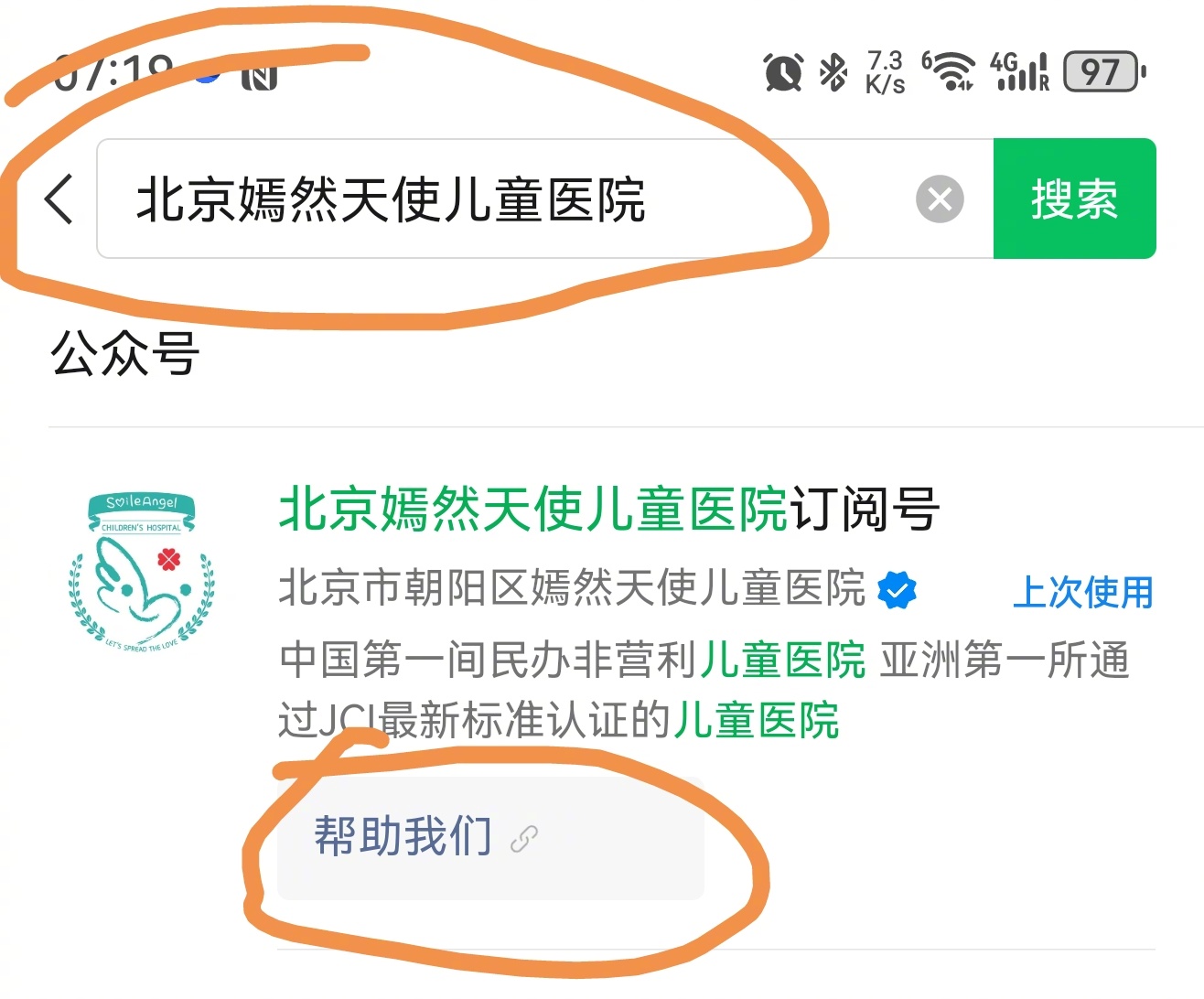
Task: Tap the battery 97 indicator
Action: (x=1104, y=71)
